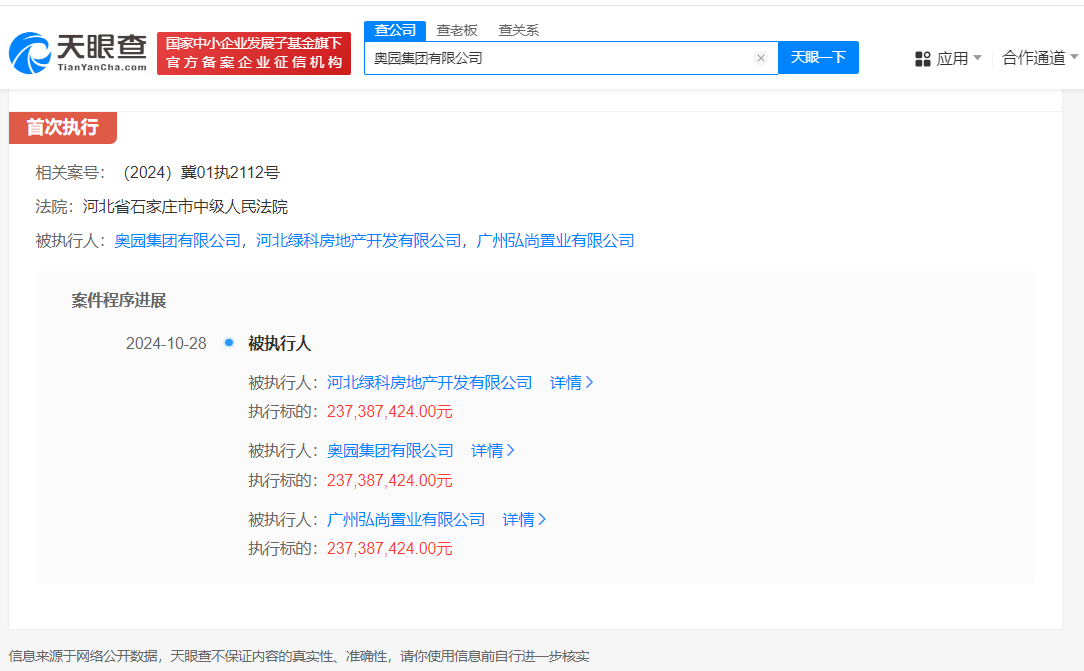Viewport: 1084px width, 671px height.
Task: Click the red official credit agency banner
Action: coord(254,53)
